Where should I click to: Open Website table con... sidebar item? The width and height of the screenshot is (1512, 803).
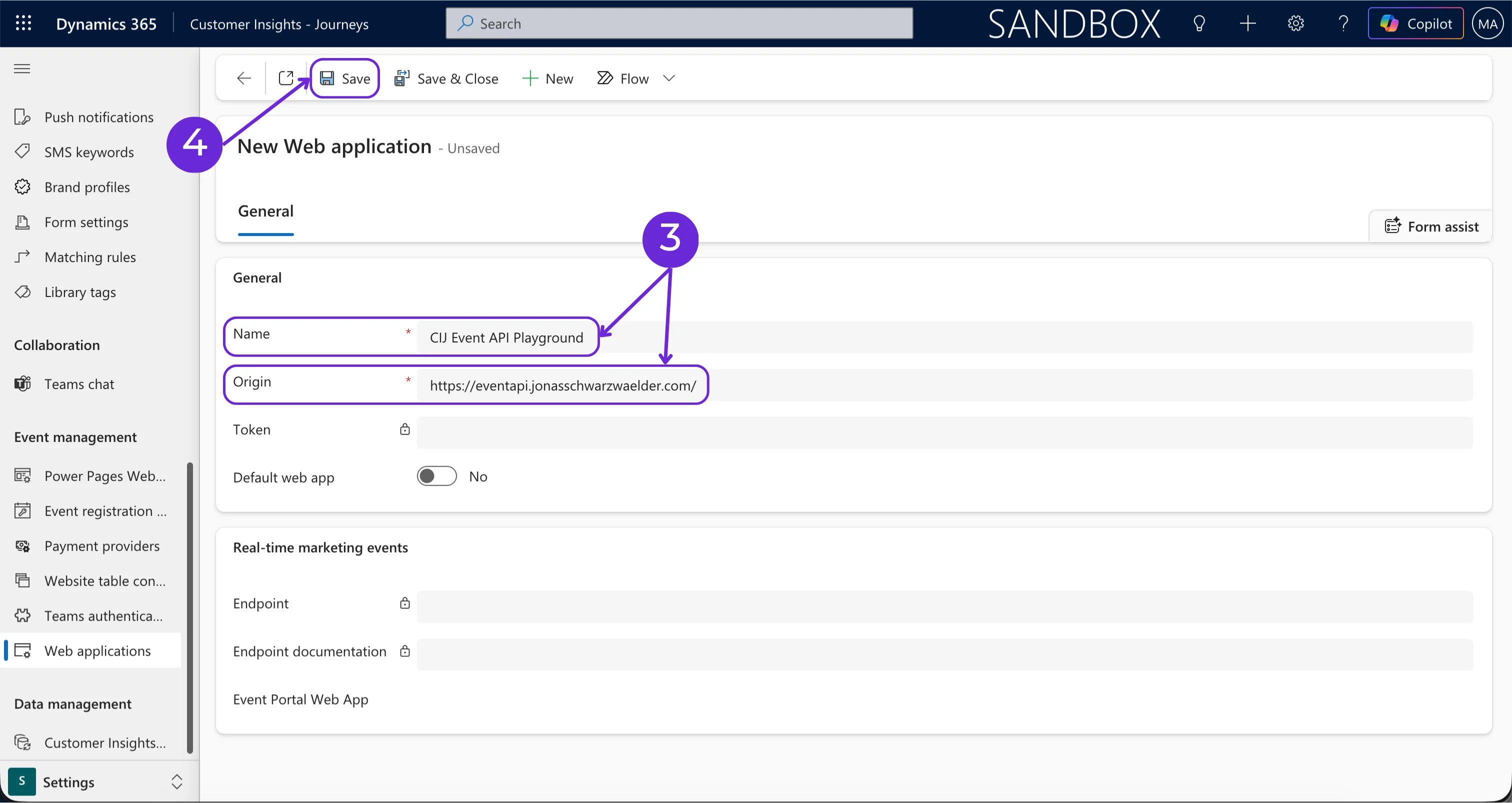click(x=91, y=580)
